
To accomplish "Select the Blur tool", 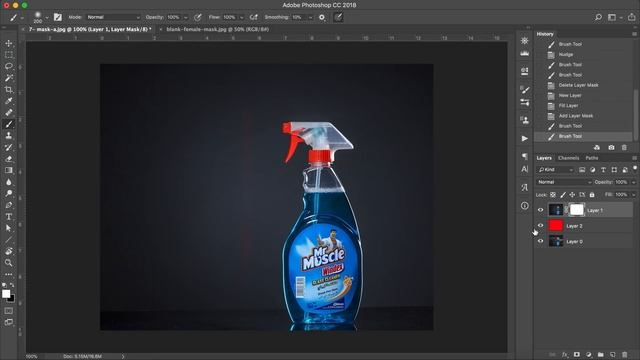I will [9, 182].
